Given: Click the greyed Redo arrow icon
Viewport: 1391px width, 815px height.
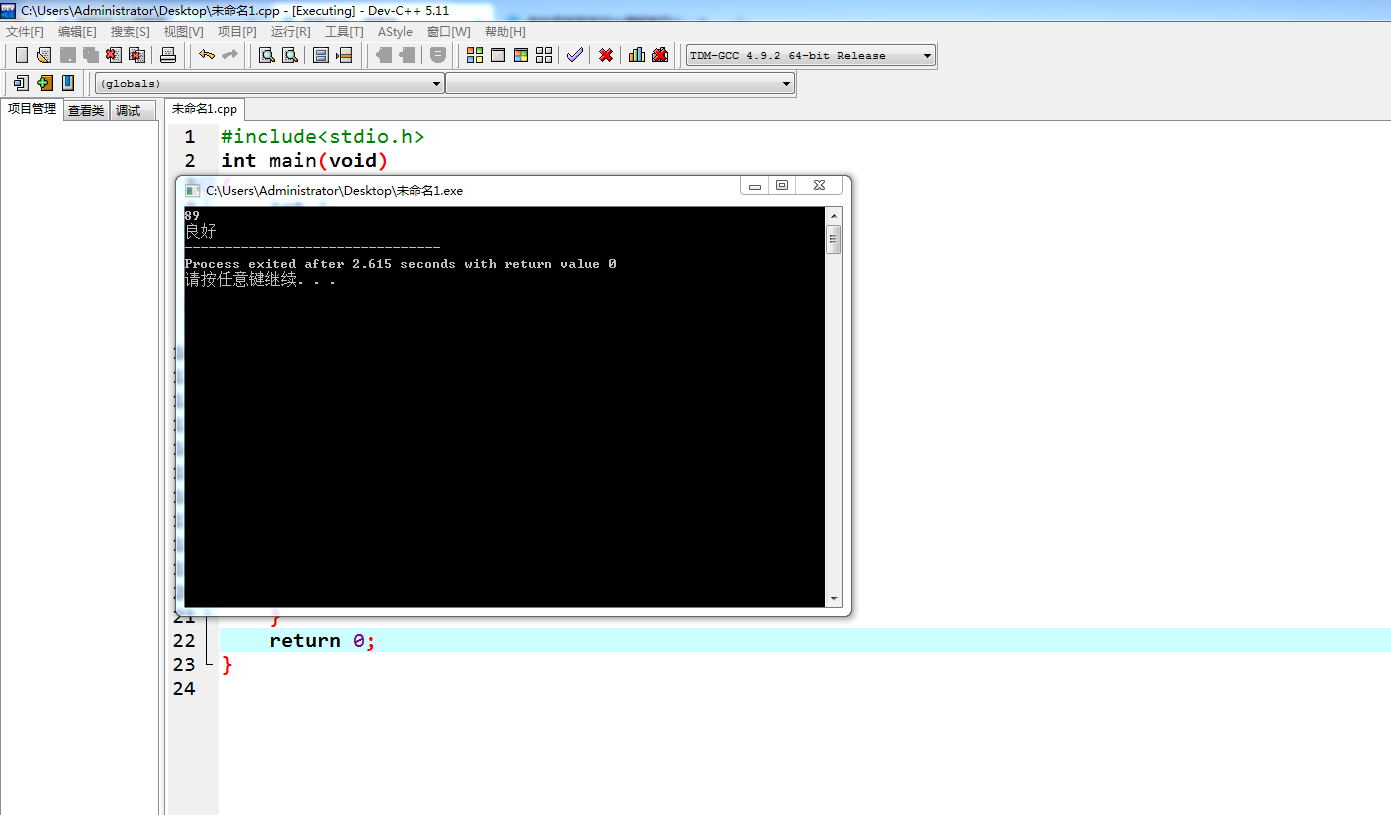Looking at the screenshot, I should click(x=230, y=55).
